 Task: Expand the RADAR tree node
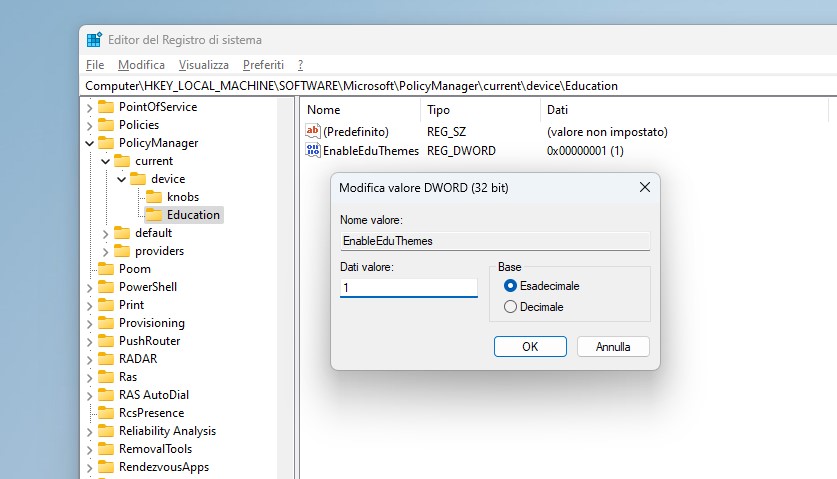pos(90,360)
